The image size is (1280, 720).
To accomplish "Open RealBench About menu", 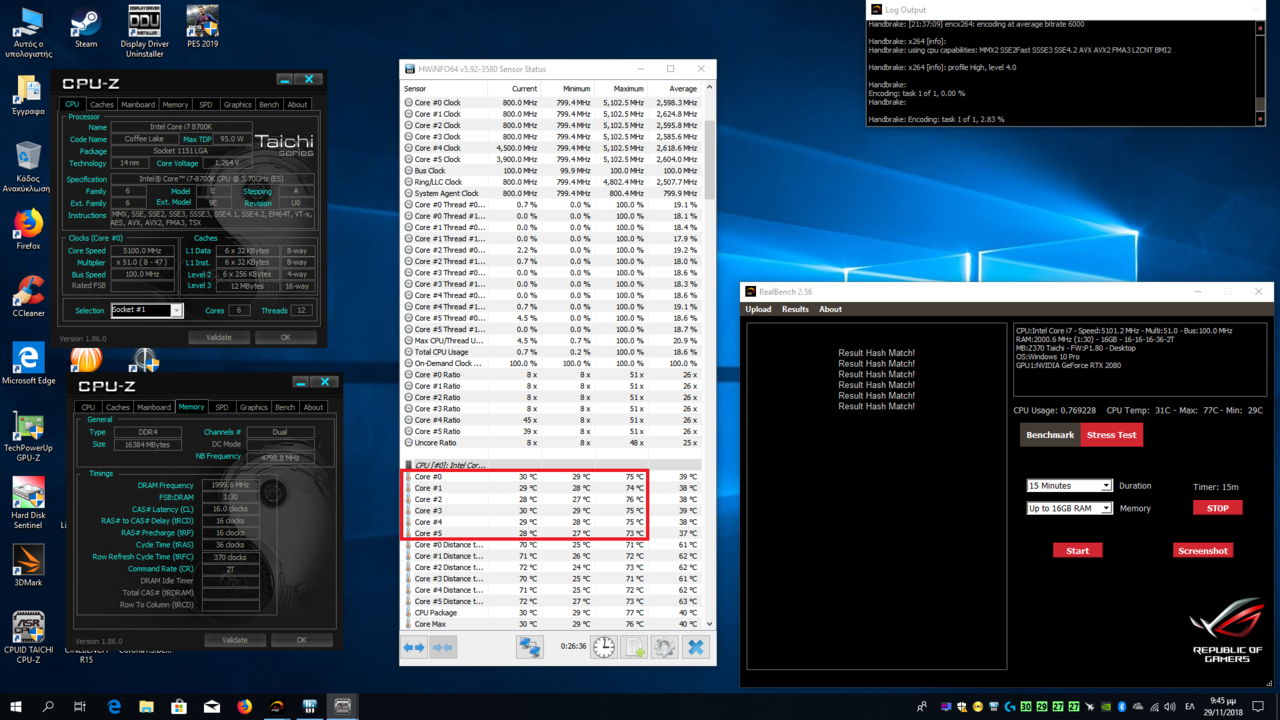I will [831, 309].
